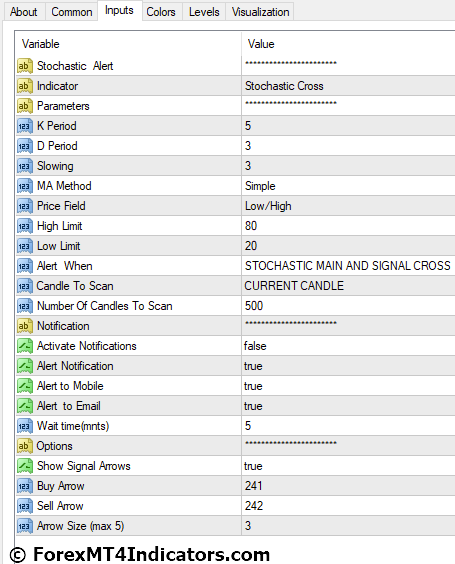
Task: Click the icon beside Number Of Candles To Scan
Action: (25, 306)
